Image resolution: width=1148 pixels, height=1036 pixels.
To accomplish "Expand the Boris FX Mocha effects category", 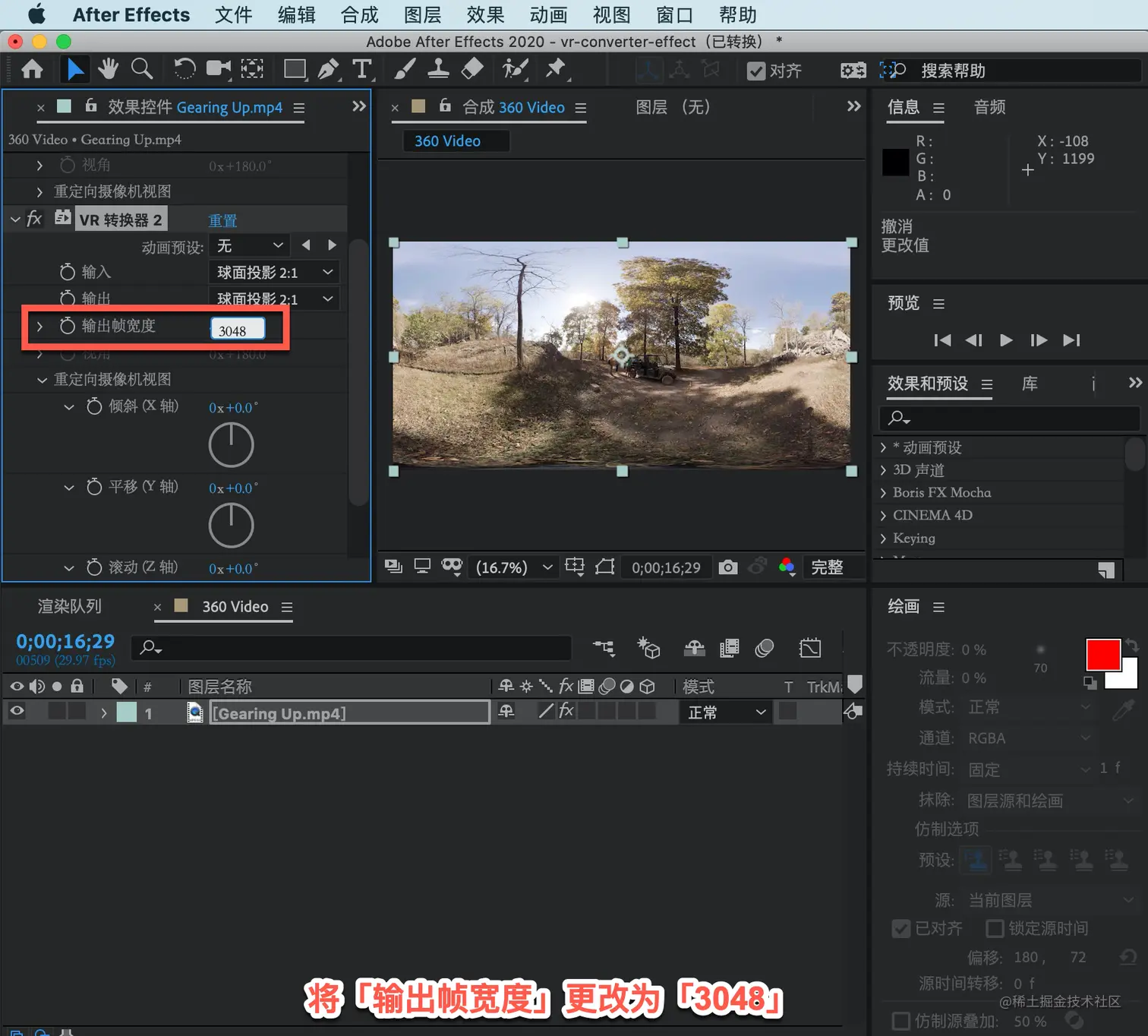I will click(883, 492).
